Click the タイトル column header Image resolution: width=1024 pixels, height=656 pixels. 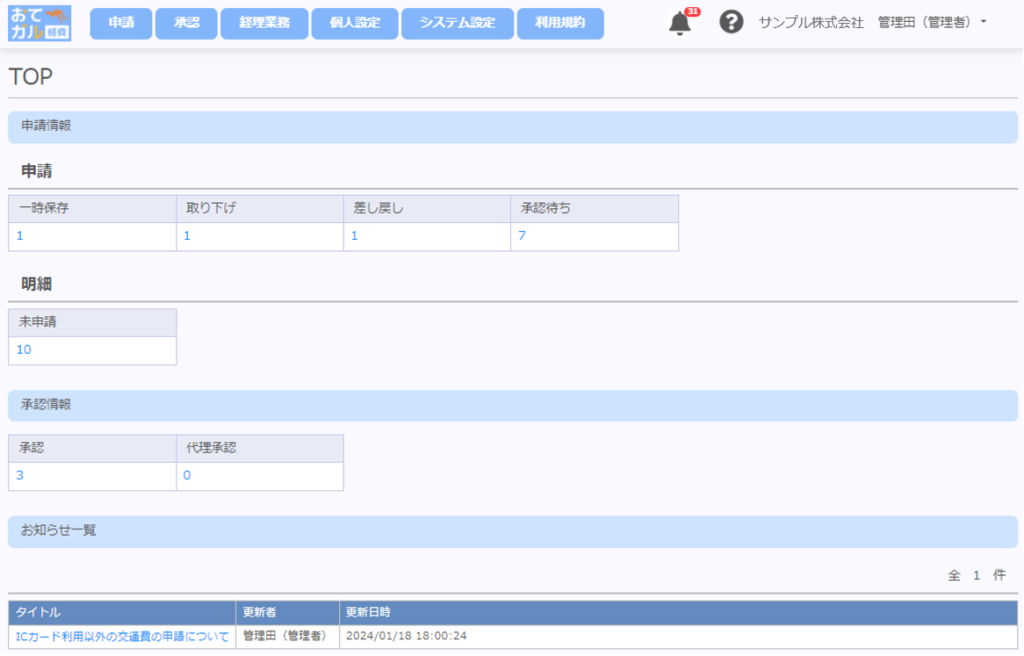point(38,612)
